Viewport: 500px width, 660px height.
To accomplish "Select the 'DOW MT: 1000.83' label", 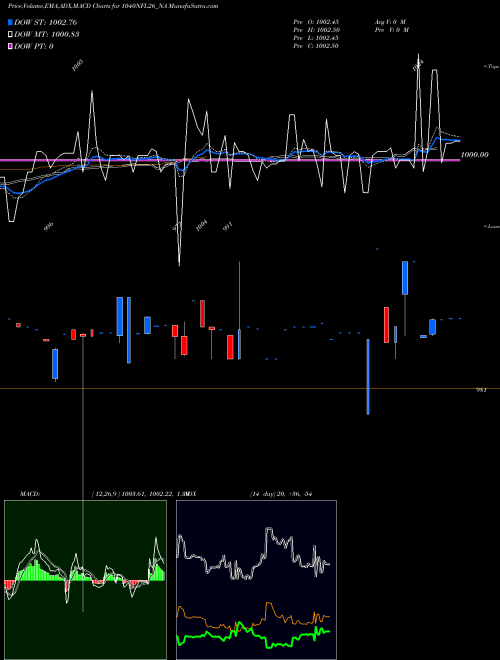I will point(47,34).
